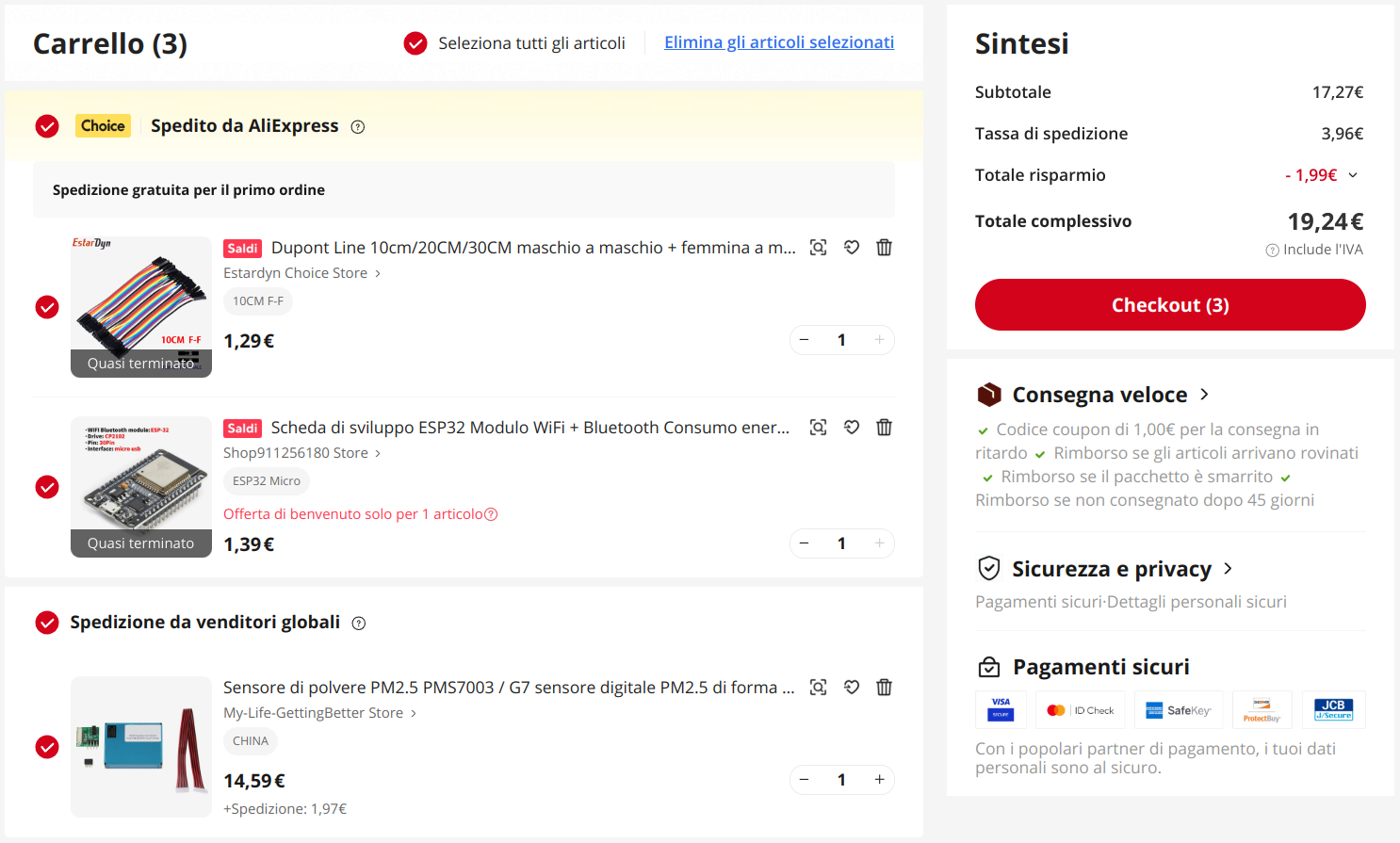
Task: Click the Choice badge
Action: (x=103, y=126)
